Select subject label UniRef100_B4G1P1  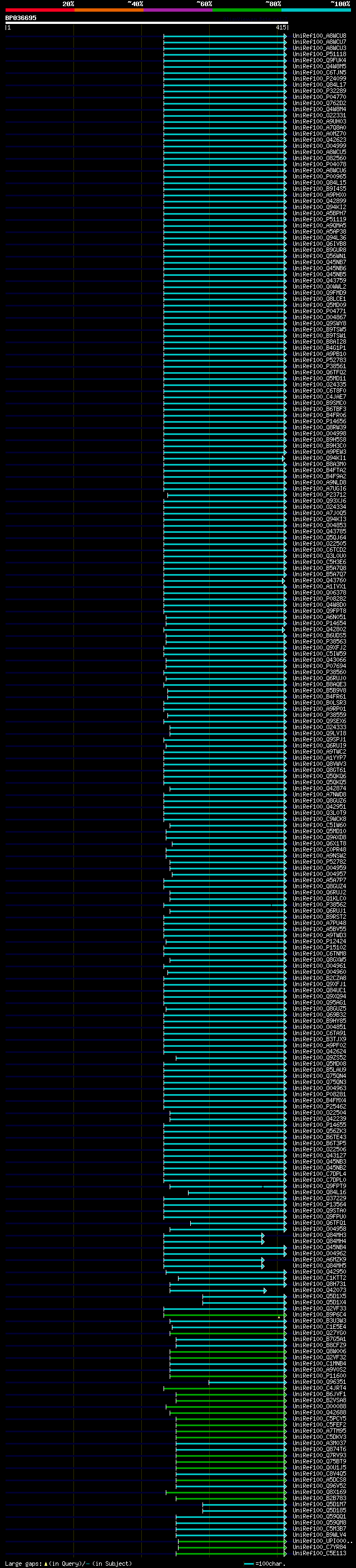coord(319,348)
